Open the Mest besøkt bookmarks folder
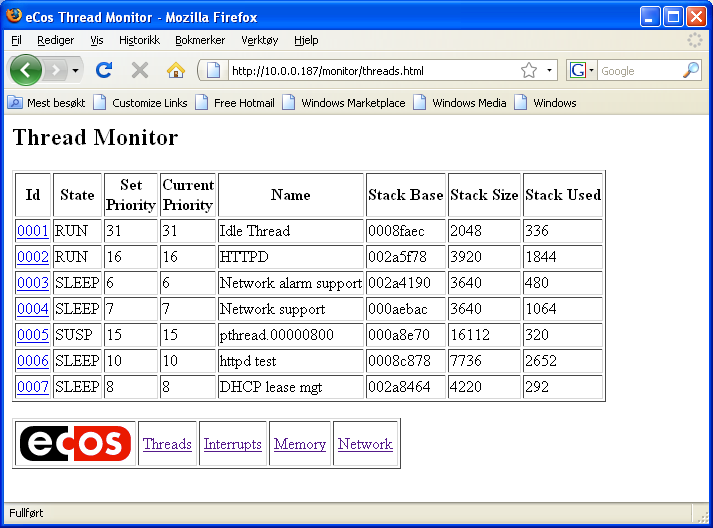The width and height of the screenshot is (713, 528). pos(46,103)
